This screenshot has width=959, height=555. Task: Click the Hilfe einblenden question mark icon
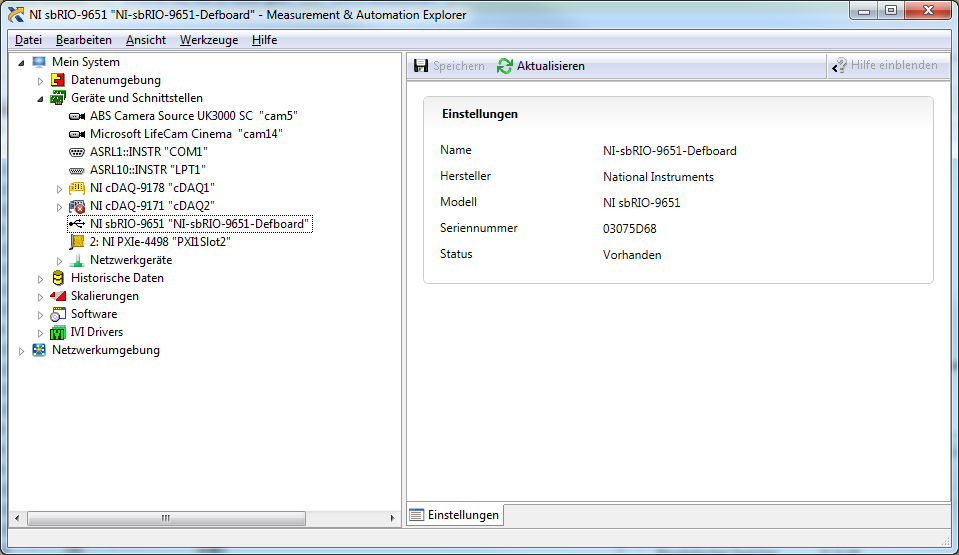click(840, 65)
